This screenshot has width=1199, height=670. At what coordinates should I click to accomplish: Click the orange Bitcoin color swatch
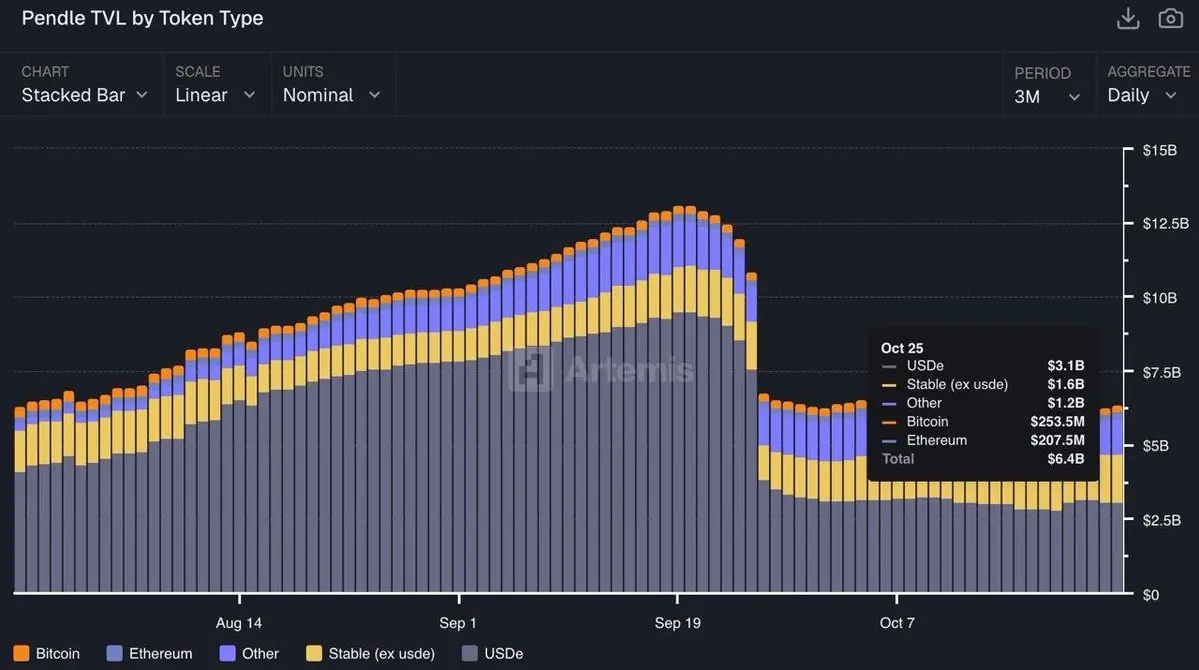click(22, 653)
